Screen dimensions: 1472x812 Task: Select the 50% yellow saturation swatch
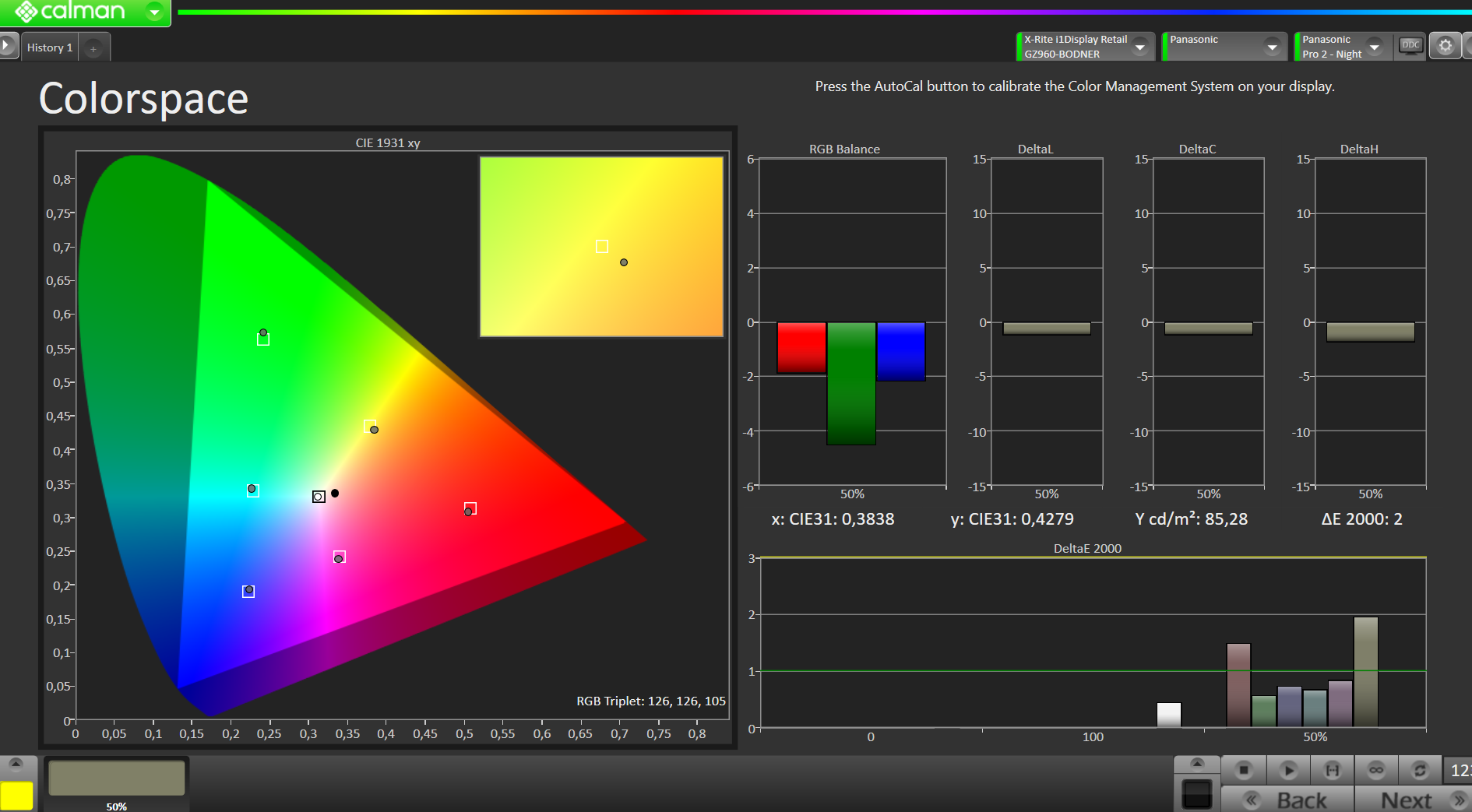point(117,779)
